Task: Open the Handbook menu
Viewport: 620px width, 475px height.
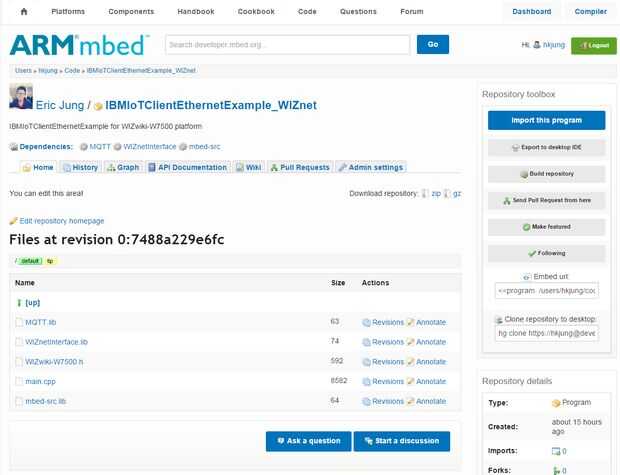Action: coord(196,11)
